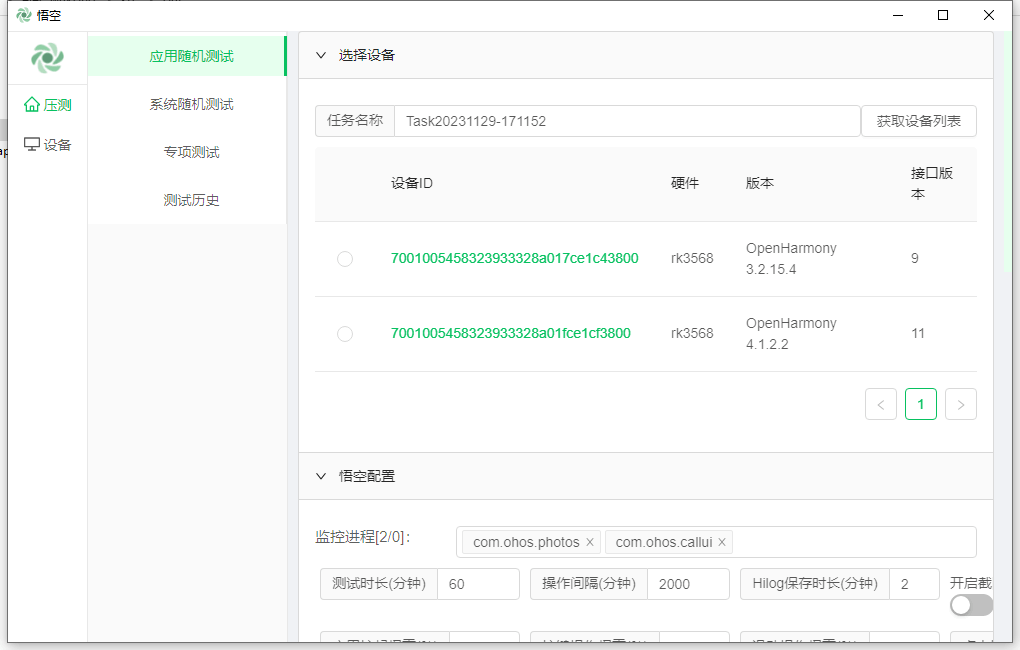Open the 设备 monitor icon section
The width and height of the screenshot is (1020, 650).
point(47,145)
